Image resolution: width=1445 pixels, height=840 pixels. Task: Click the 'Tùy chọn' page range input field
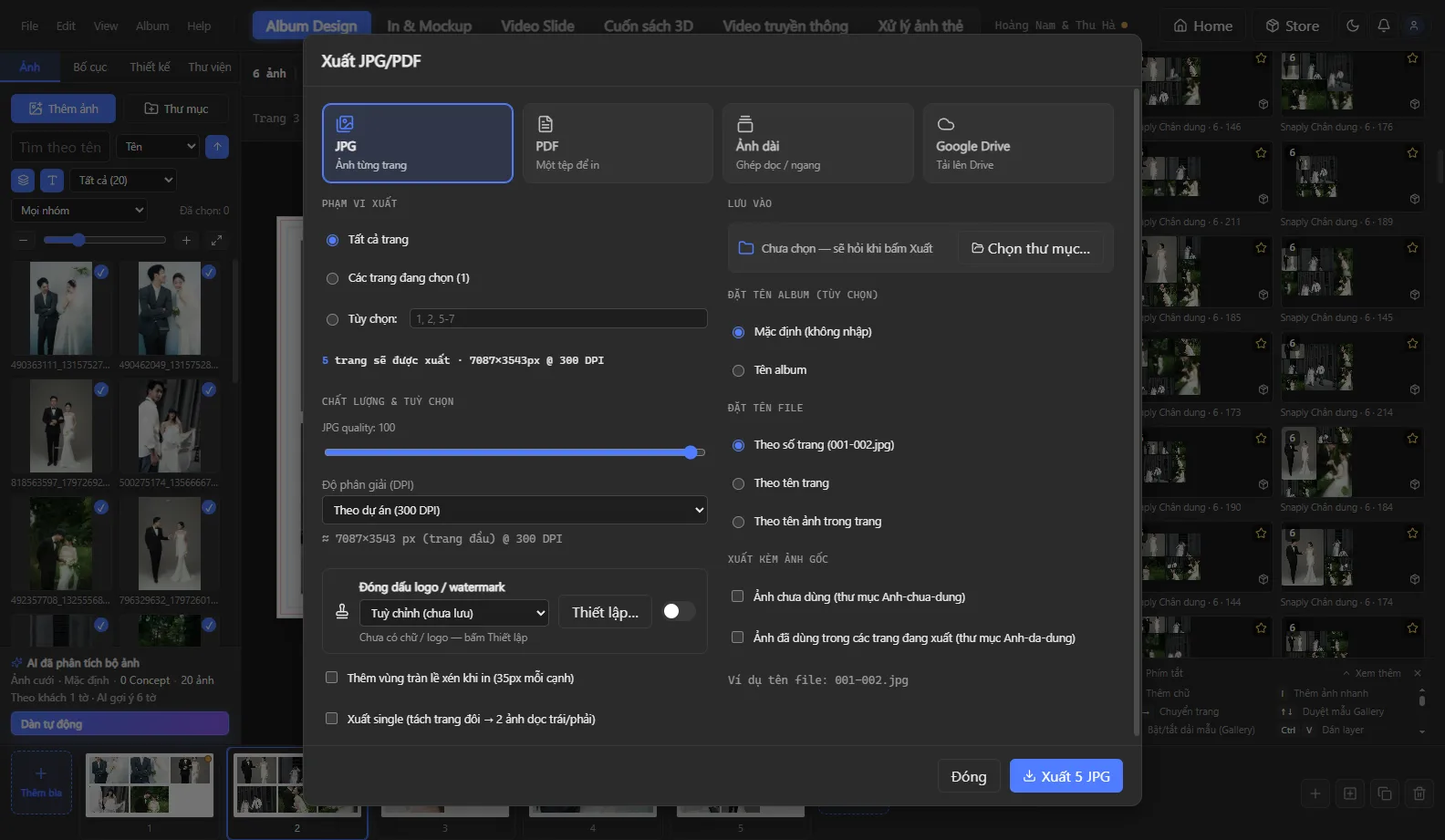tap(558, 318)
